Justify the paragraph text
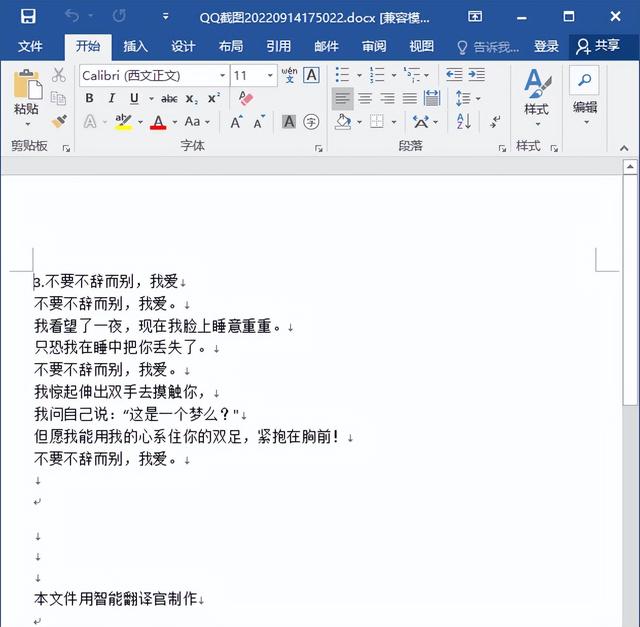 tap(410, 98)
